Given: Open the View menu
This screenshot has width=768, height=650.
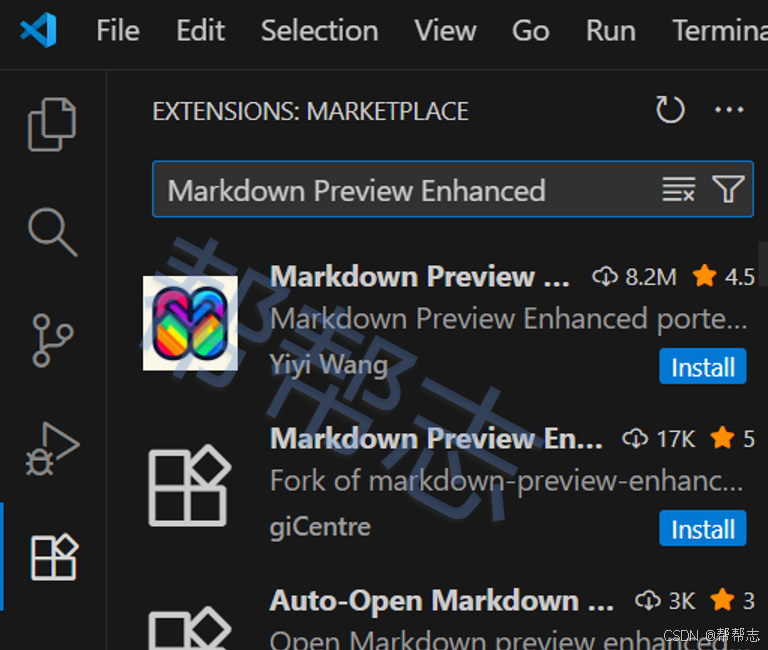Looking at the screenshot, I should (x=445, y=30).
